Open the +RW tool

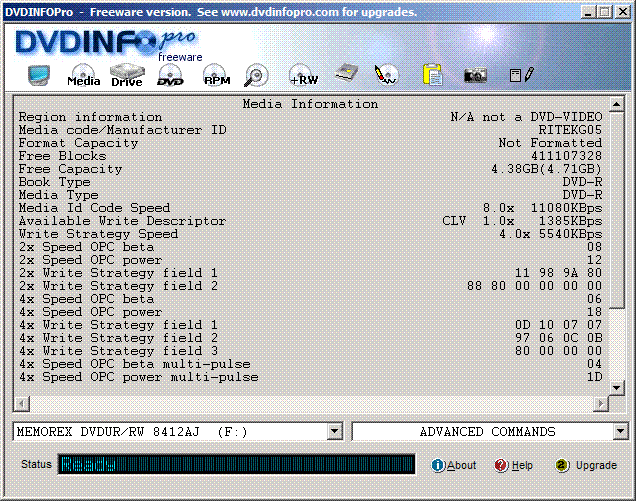point(303,75)
